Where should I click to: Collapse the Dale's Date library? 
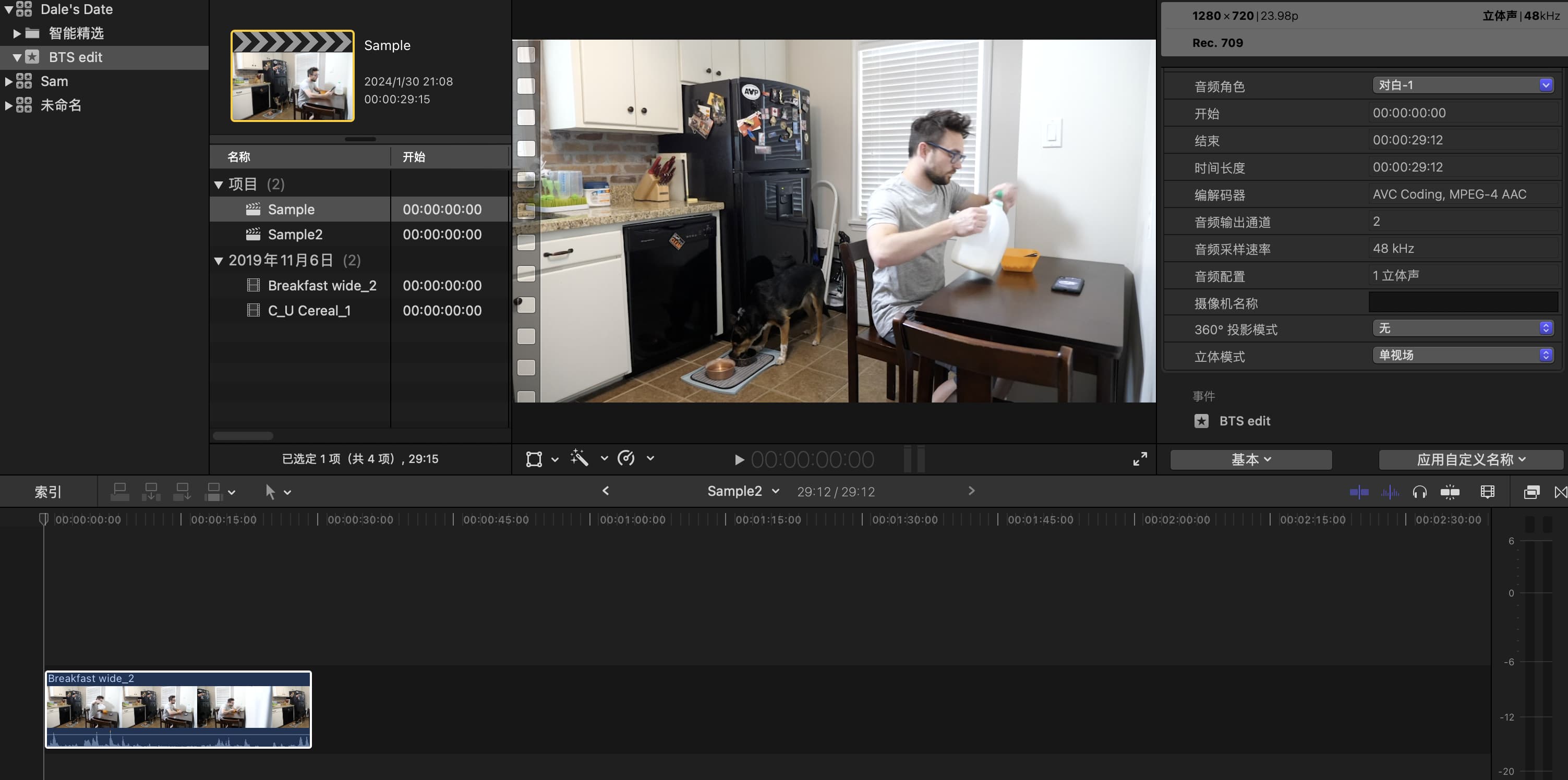pyautogui.click(x=8, y=9)
